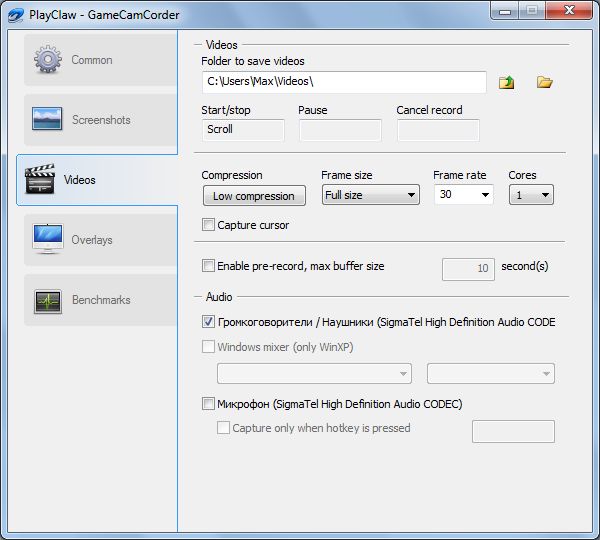
Task: Enable the Capture cursor checkbox
Action: click(208, 225)
